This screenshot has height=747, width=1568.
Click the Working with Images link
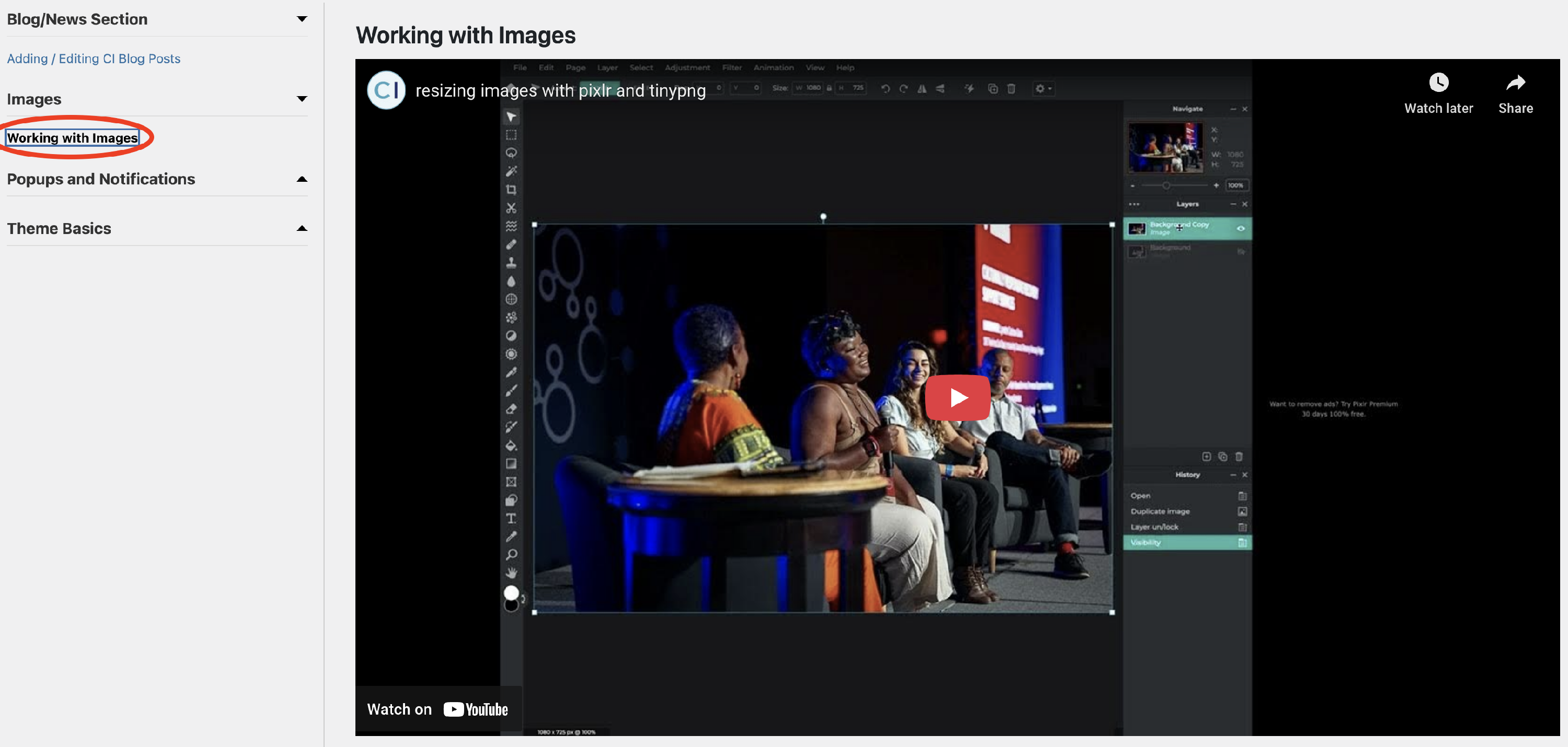point(73,137)
